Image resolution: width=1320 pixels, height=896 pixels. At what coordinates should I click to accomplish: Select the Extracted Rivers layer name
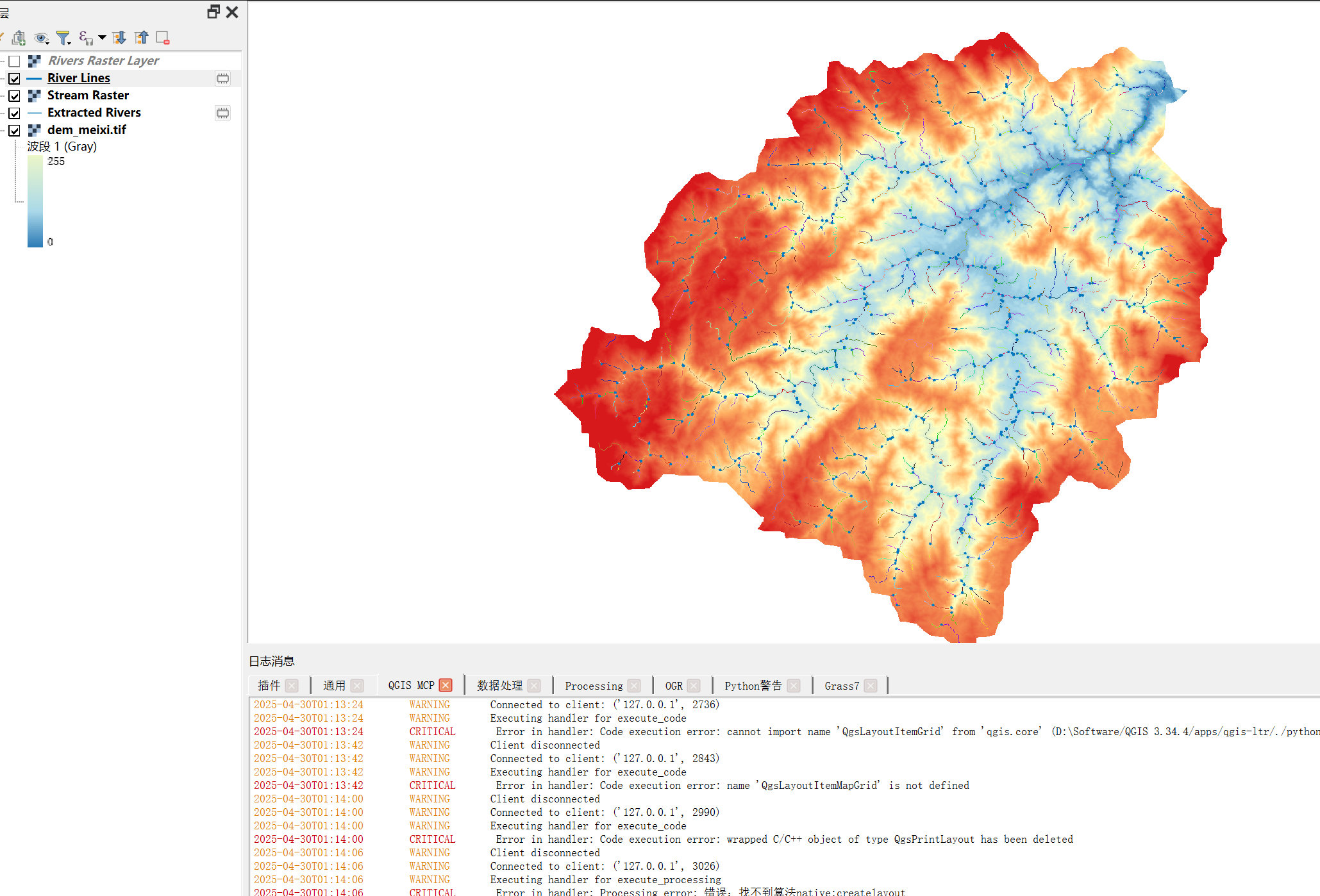94,113
